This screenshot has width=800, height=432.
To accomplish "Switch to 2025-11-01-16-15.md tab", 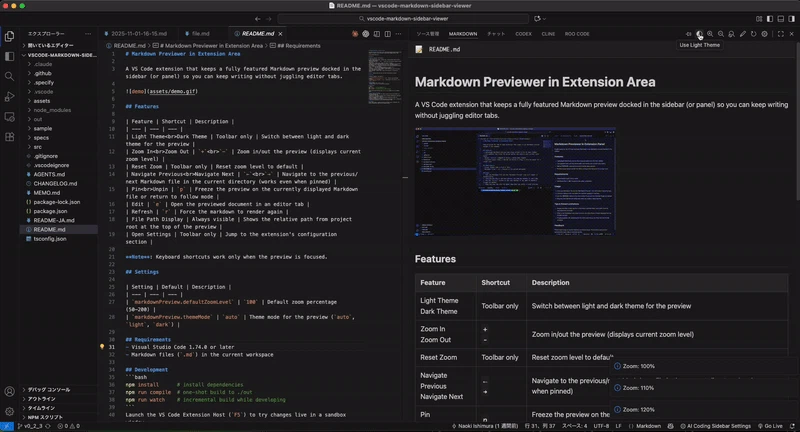I will click(x=138, y=34).
